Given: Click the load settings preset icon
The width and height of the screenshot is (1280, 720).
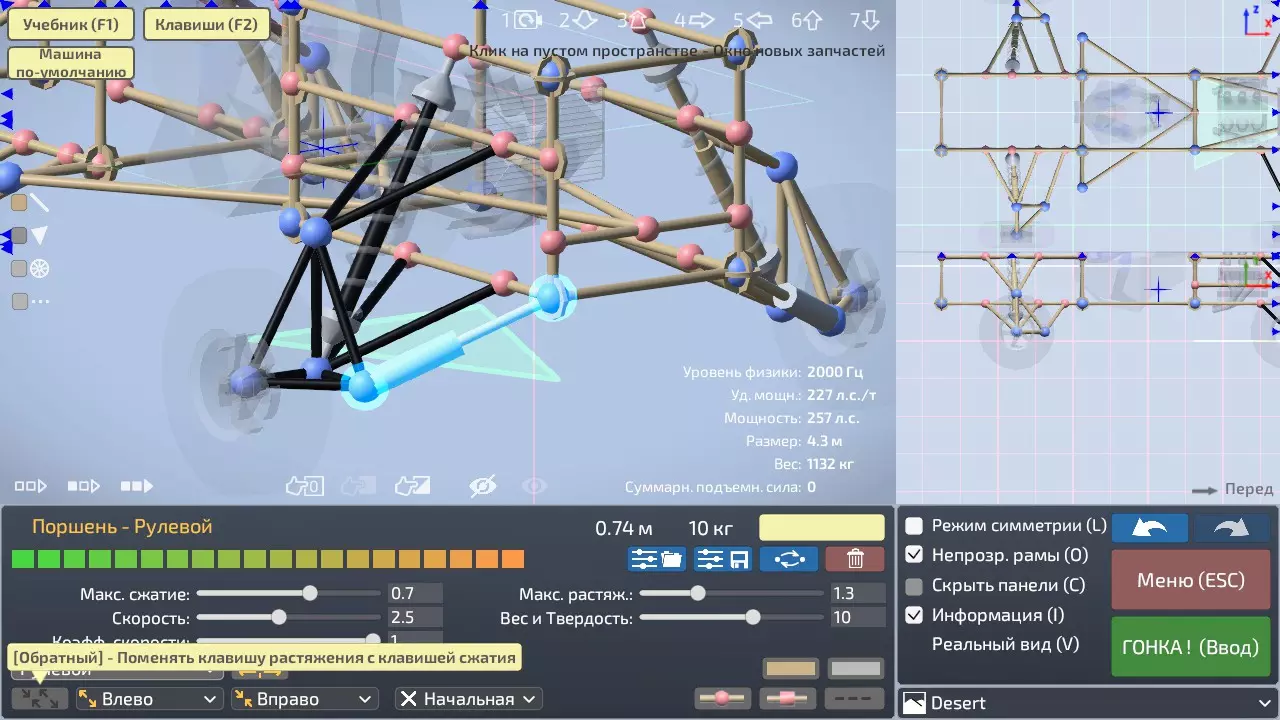Looking at the screenshot, I should point(656,559).
